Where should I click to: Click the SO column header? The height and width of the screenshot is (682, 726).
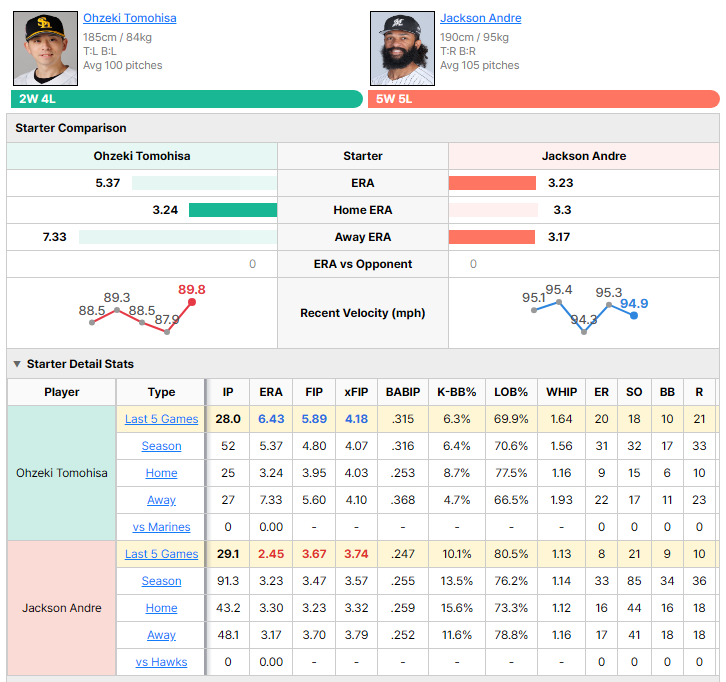pyautogui.click(x=634, y=392)
